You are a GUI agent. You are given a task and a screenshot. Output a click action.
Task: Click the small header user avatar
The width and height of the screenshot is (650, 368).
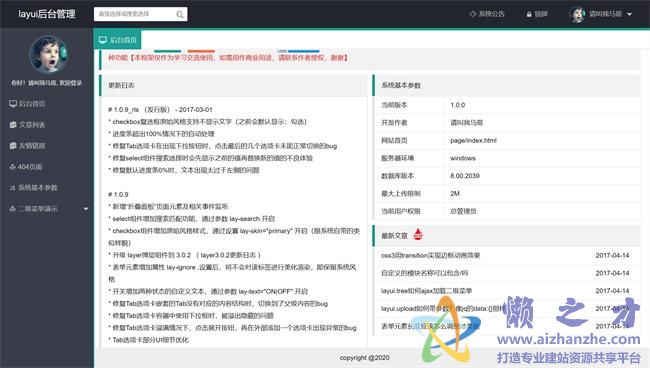click(x=577, y=14)
